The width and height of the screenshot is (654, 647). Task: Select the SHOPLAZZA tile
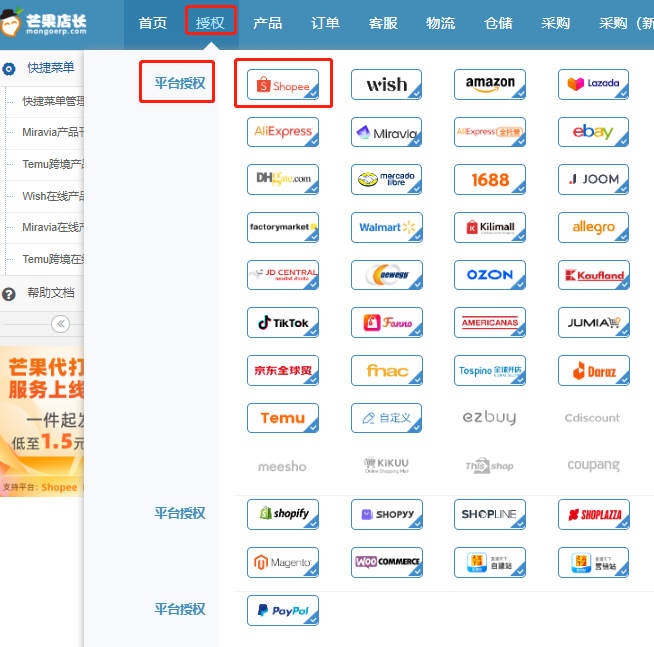(x=594, y=514)
